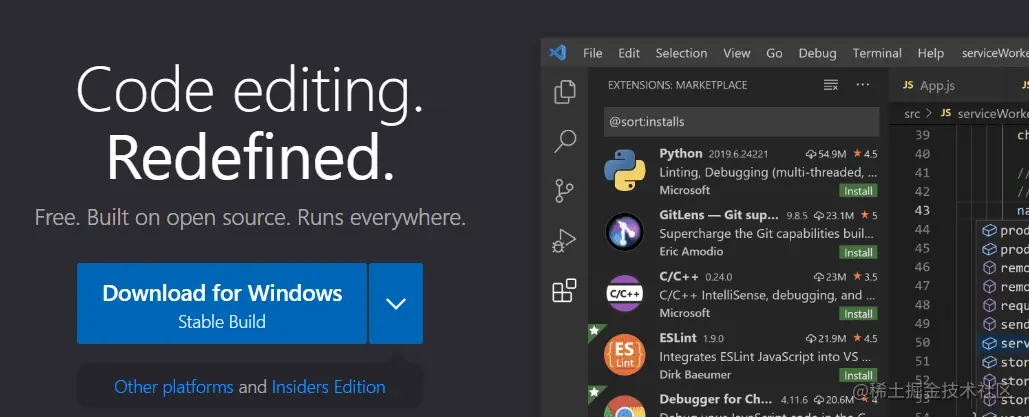Viewport: 1029px width, 417px height.
Task: Click the rating star for GitLens
Action: [864, 215]
